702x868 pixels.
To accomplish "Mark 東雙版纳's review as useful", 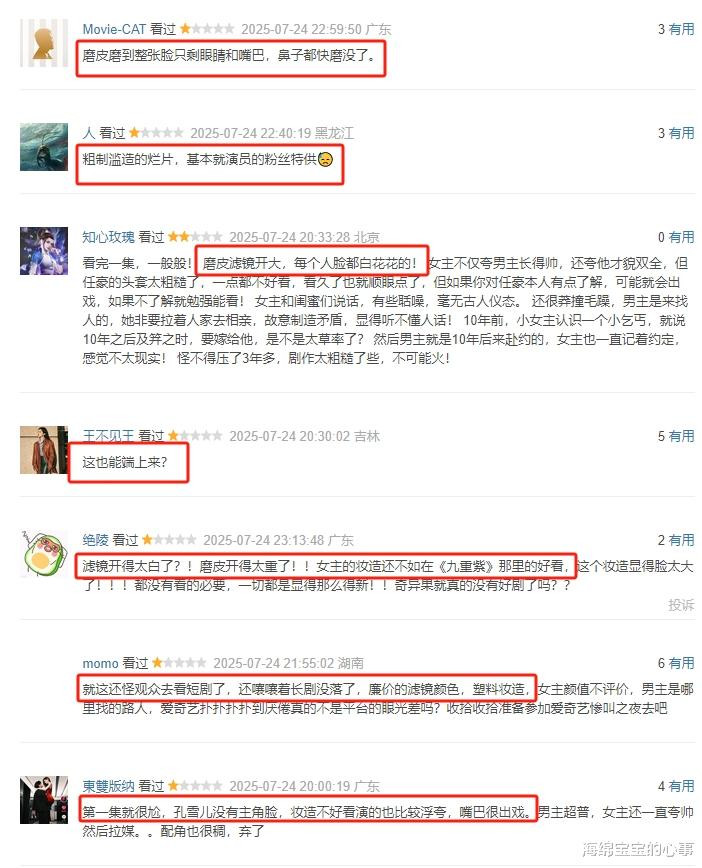I will tap(681, 786).
